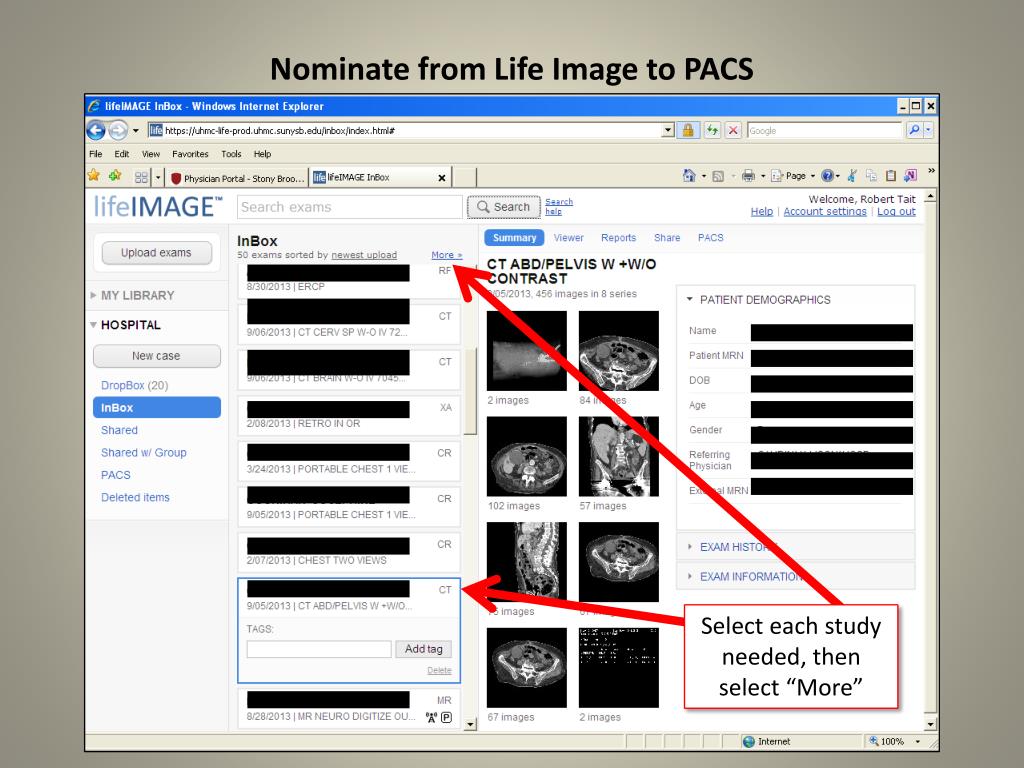Open the Share tab

click(x=667, y=238)
